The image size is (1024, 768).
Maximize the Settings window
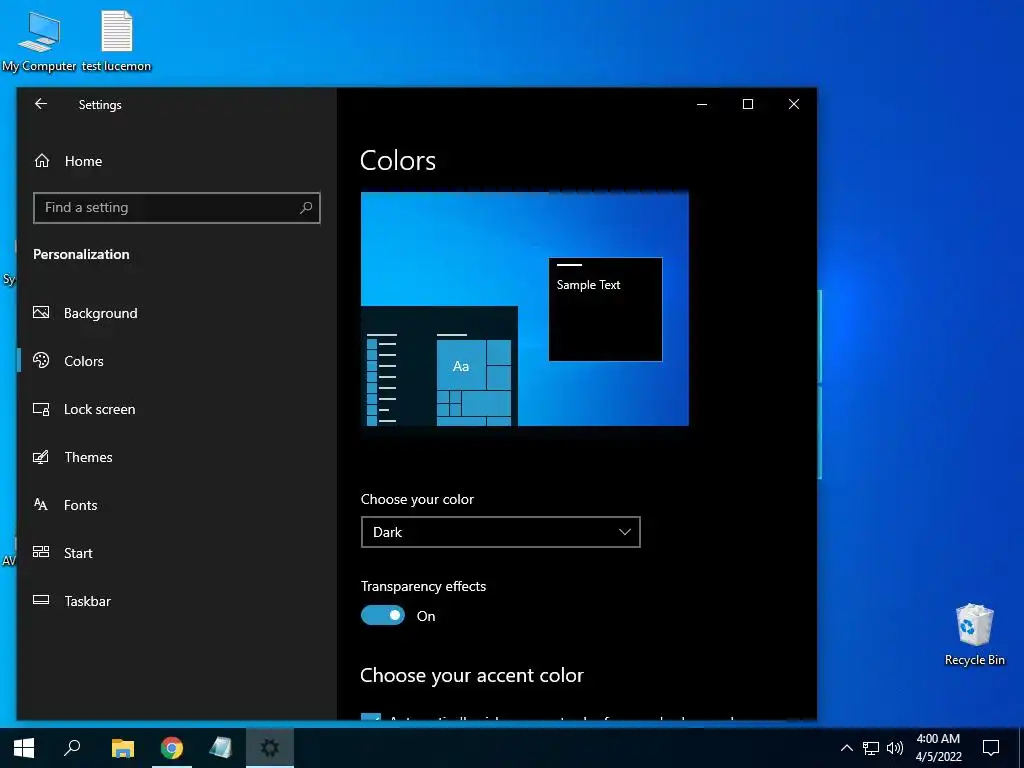748,104
